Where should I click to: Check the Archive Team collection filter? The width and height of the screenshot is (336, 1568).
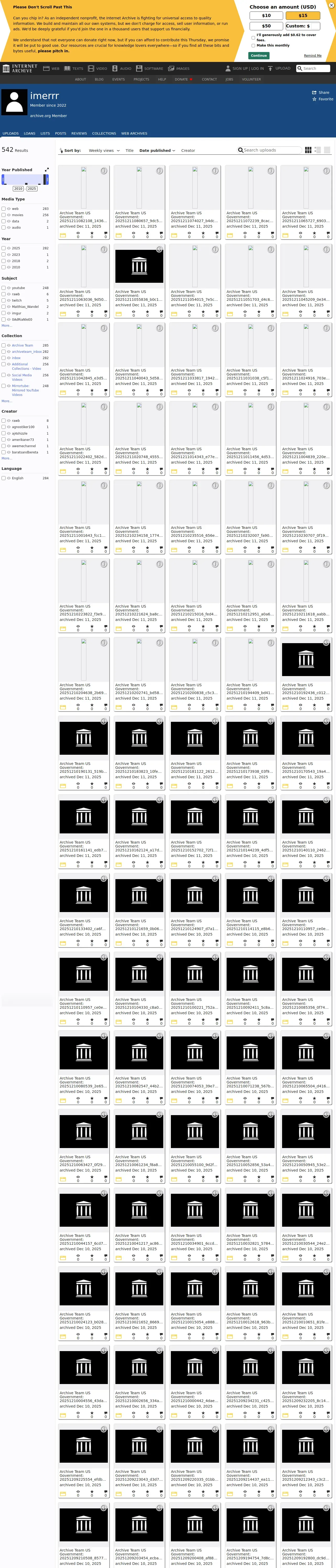tap(4, 345)
